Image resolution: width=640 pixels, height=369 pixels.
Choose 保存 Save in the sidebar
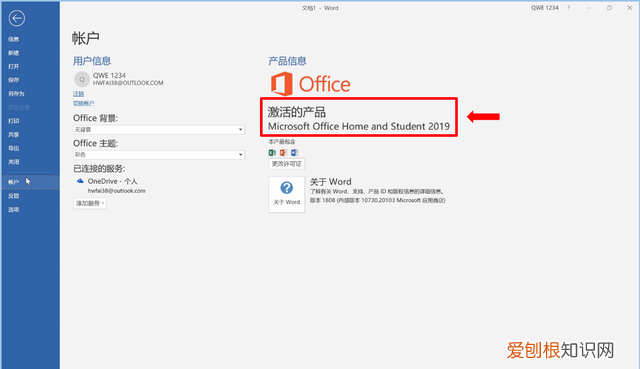click(13, 80)
